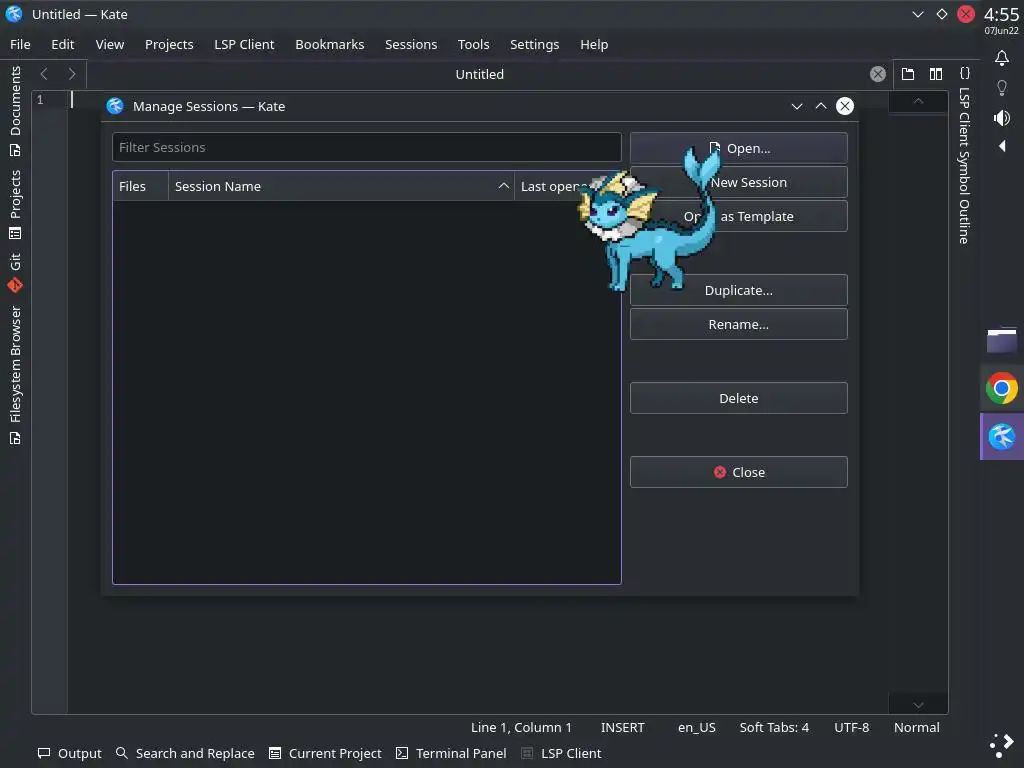Open the View menu

(x=110, y=44)
